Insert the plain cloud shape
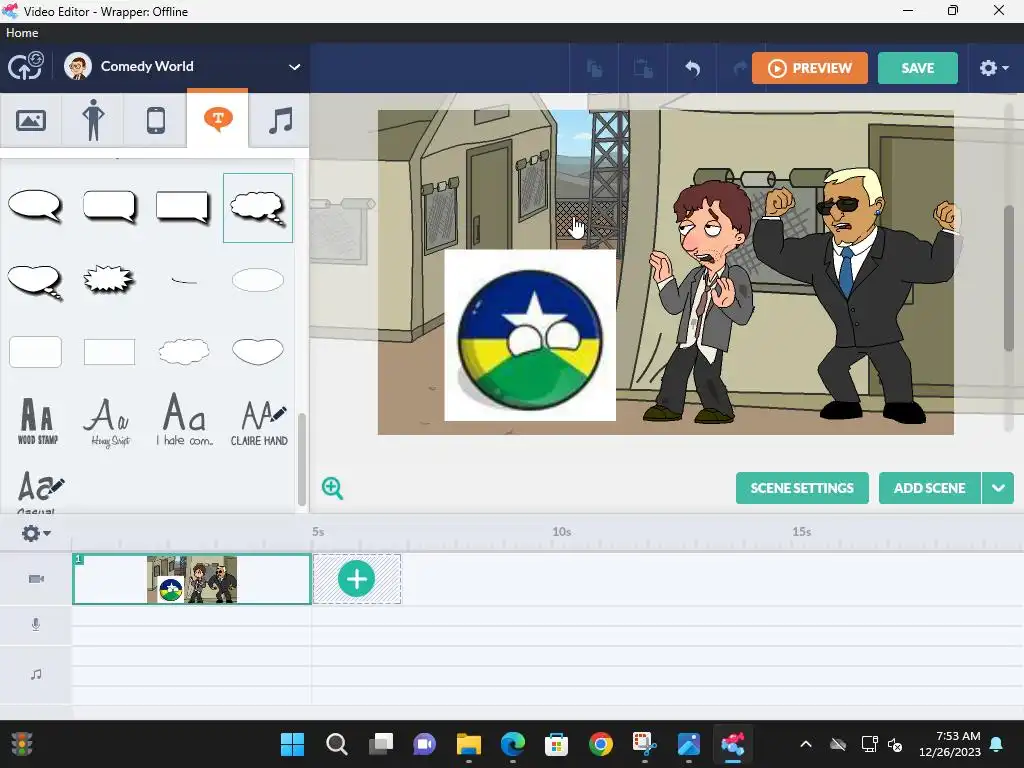The image size is (1024, 768). [184, 351]
